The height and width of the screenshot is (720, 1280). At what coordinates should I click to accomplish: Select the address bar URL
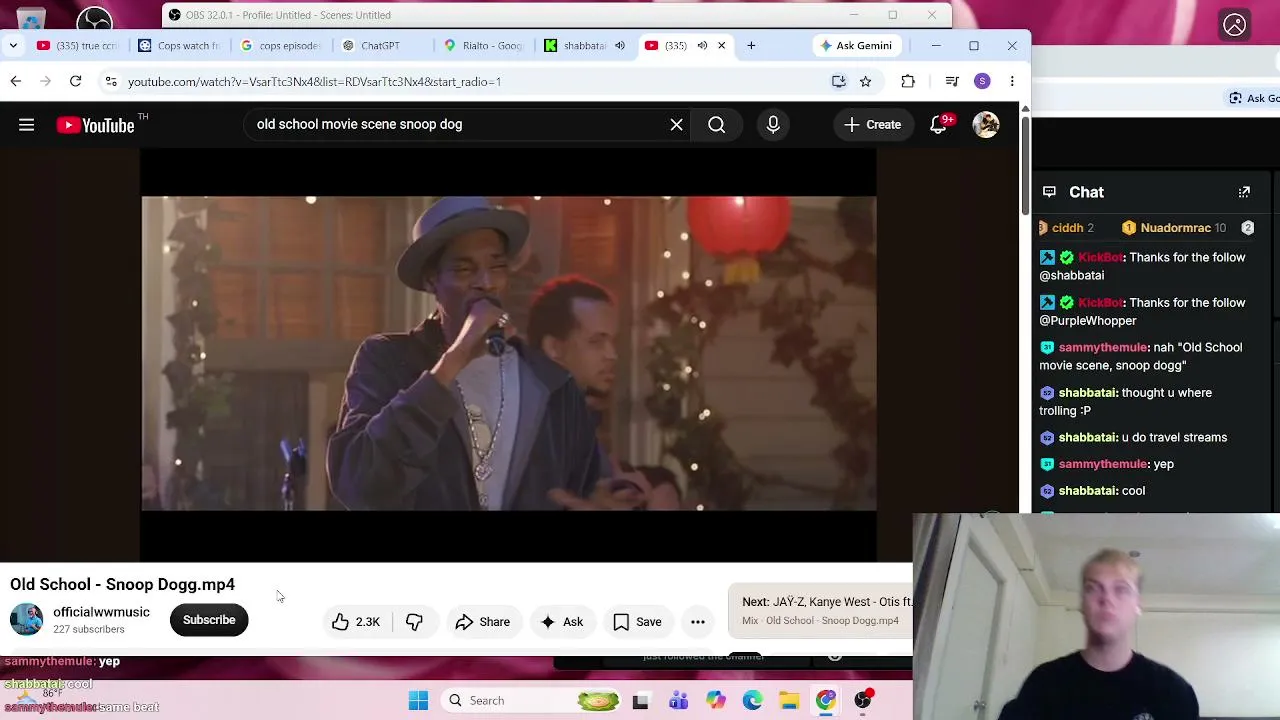pos(314,81)
